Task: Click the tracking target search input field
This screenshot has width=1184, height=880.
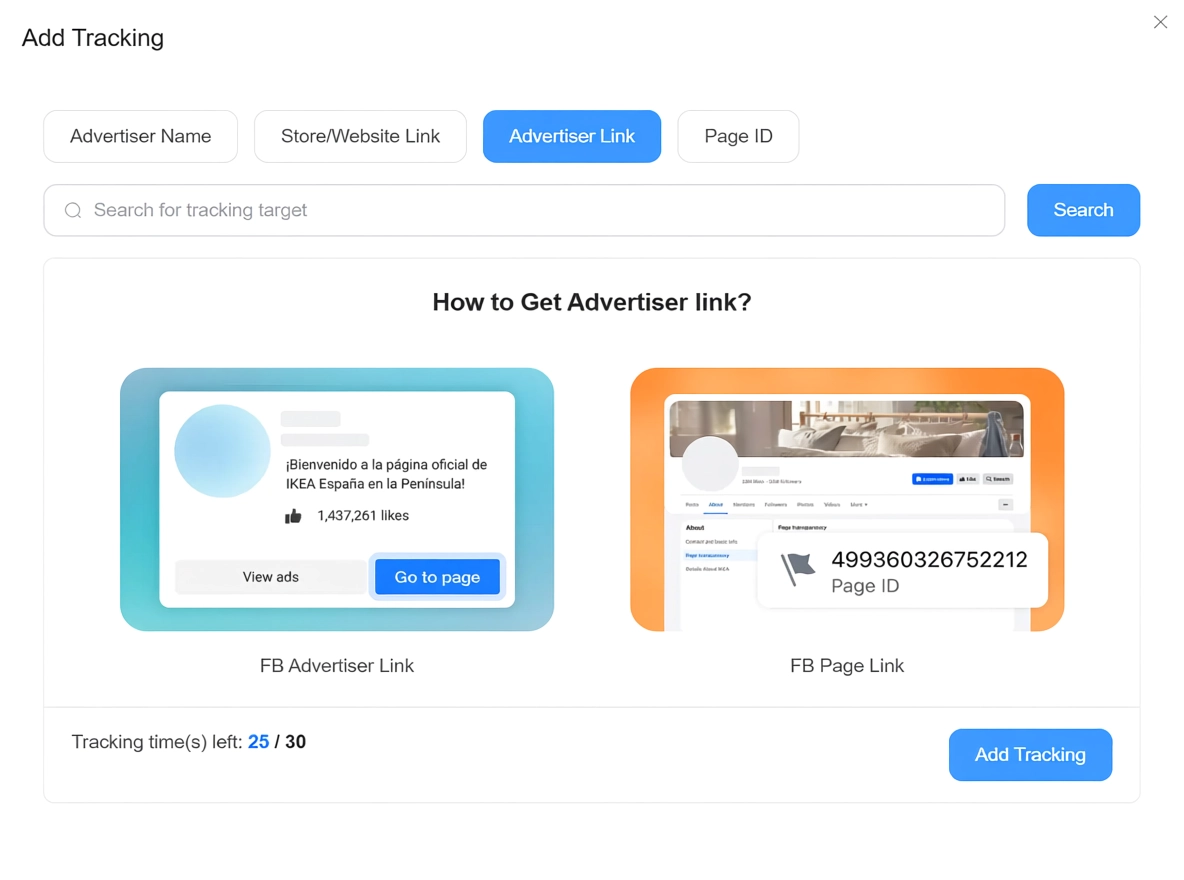Action: point(400,210)
